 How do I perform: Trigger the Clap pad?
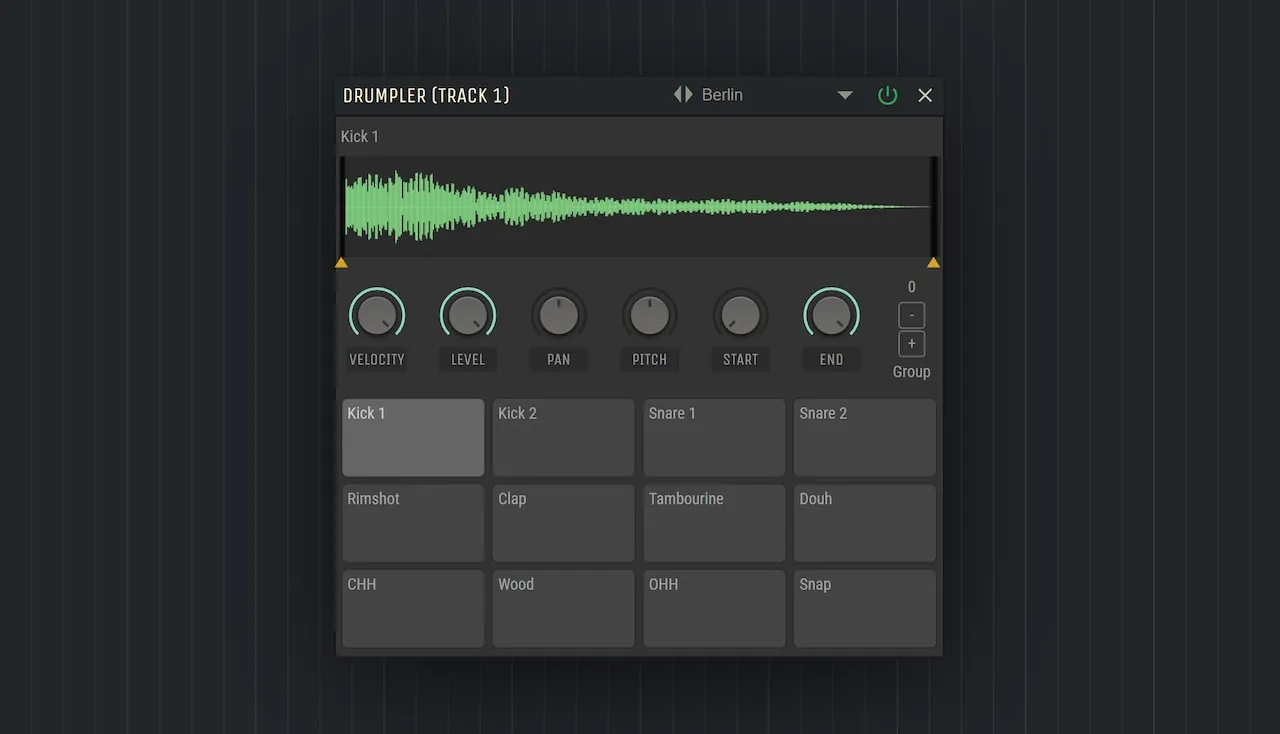[563, 523]
